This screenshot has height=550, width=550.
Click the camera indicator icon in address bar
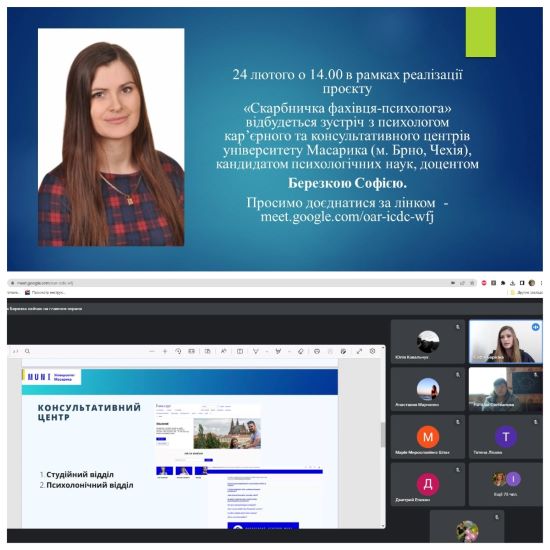[453, 283]
